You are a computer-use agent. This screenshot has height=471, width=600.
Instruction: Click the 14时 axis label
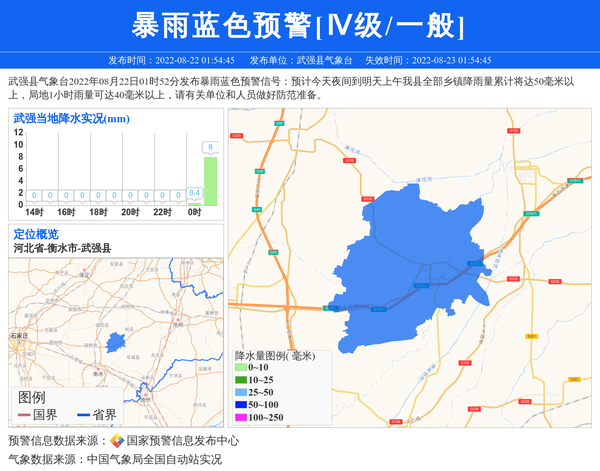tap(34, 212)
